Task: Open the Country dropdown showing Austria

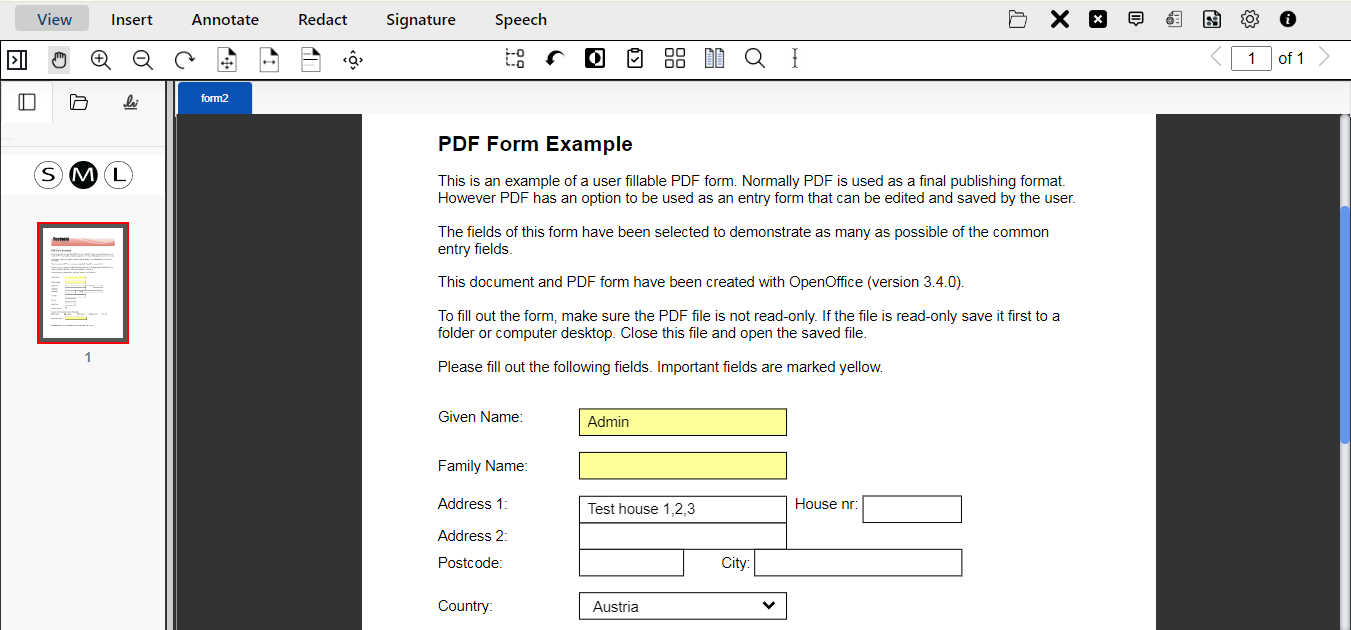Action: click(768, 605)
